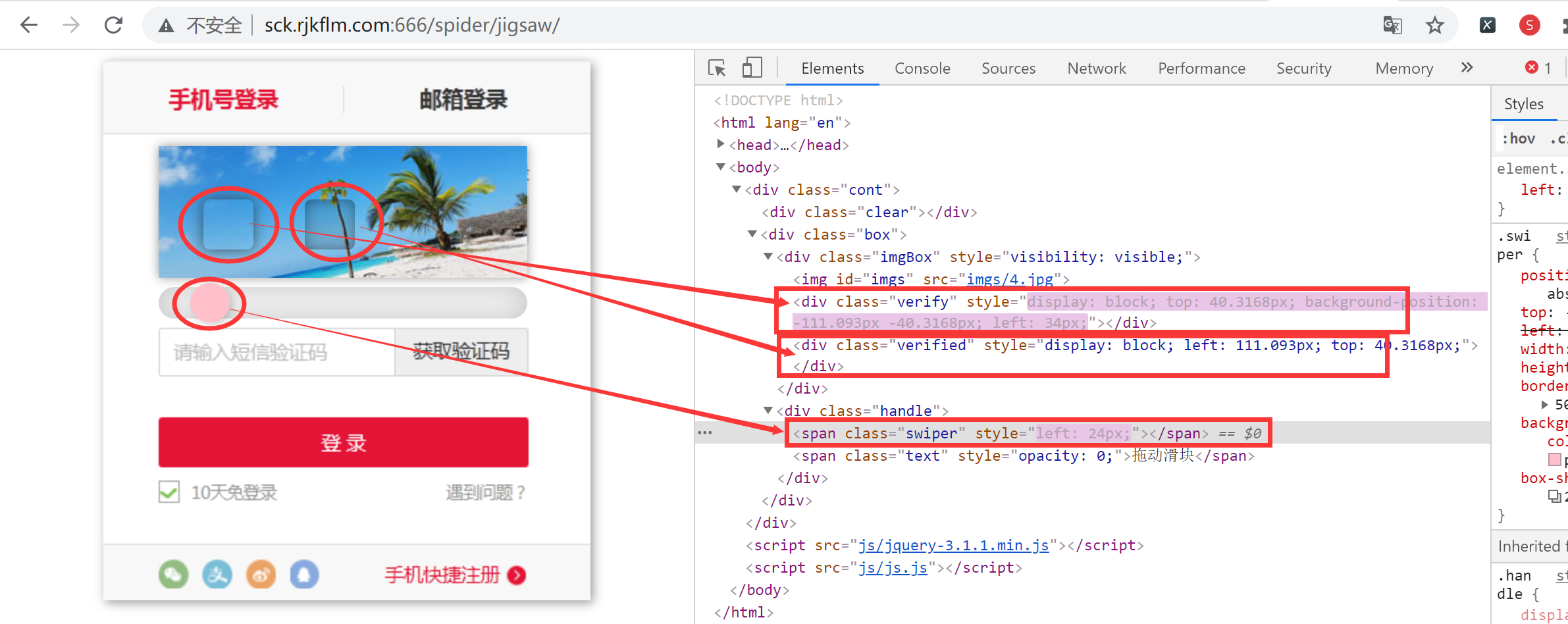Click the blue QQ login icon
The height and width of the screenshot is (624, 1568).
304,575
